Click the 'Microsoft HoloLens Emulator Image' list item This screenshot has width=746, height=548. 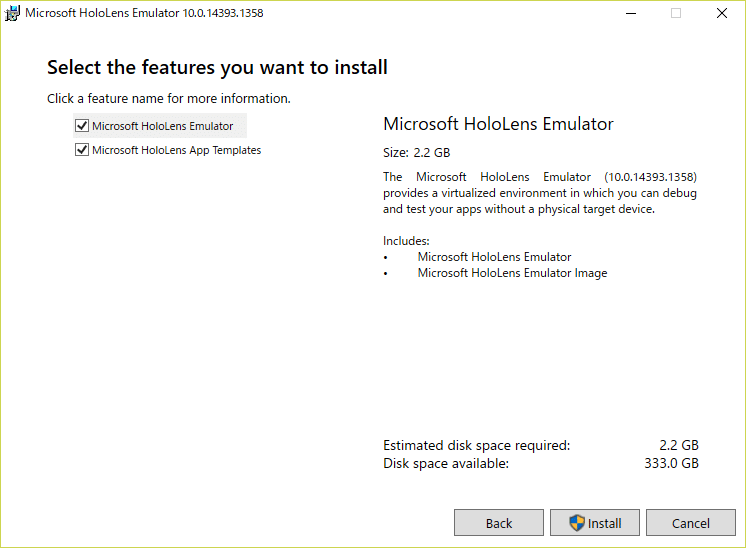click(512, 273)
